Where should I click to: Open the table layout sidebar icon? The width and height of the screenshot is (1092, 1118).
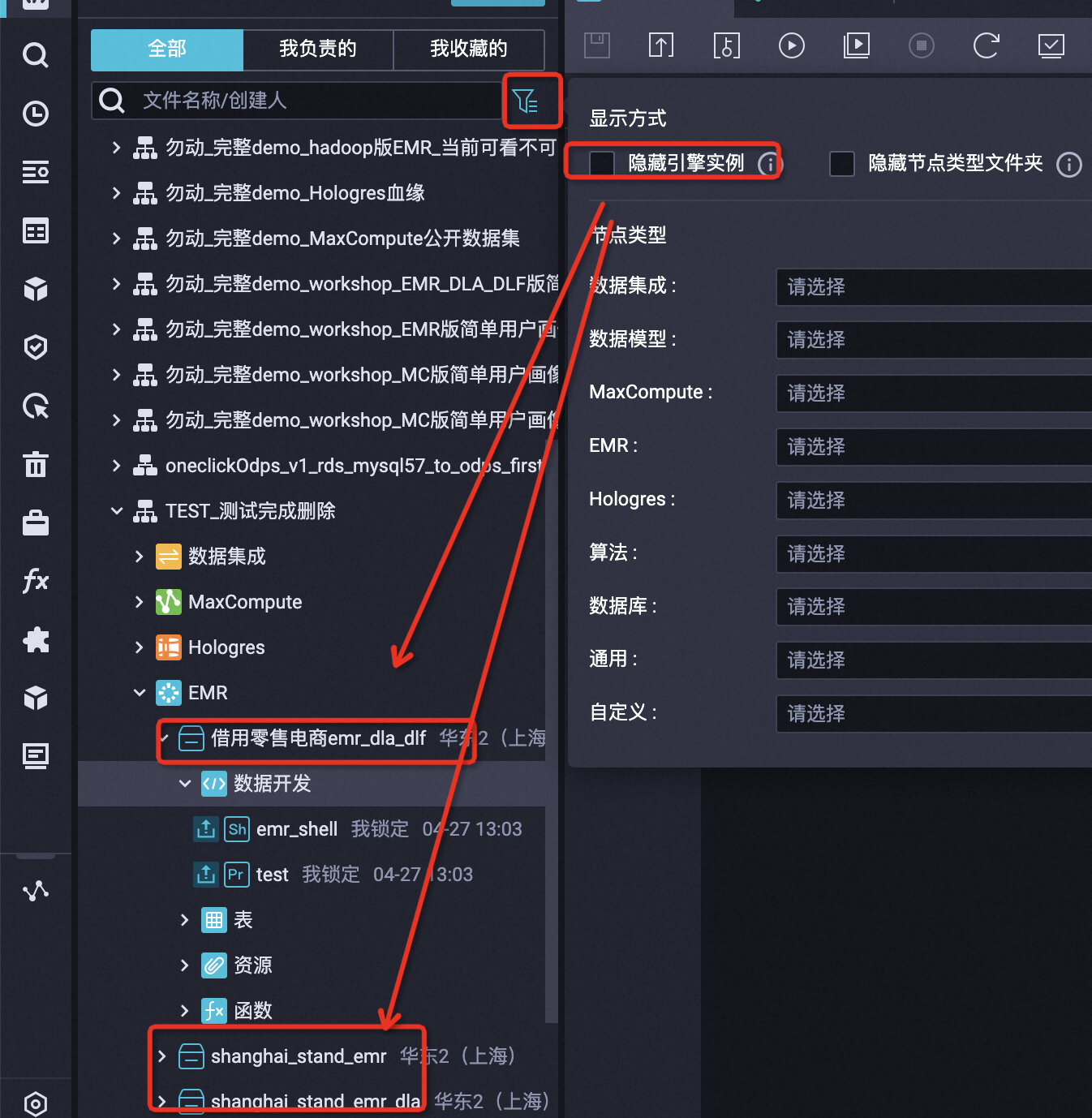tap(36, 231)
